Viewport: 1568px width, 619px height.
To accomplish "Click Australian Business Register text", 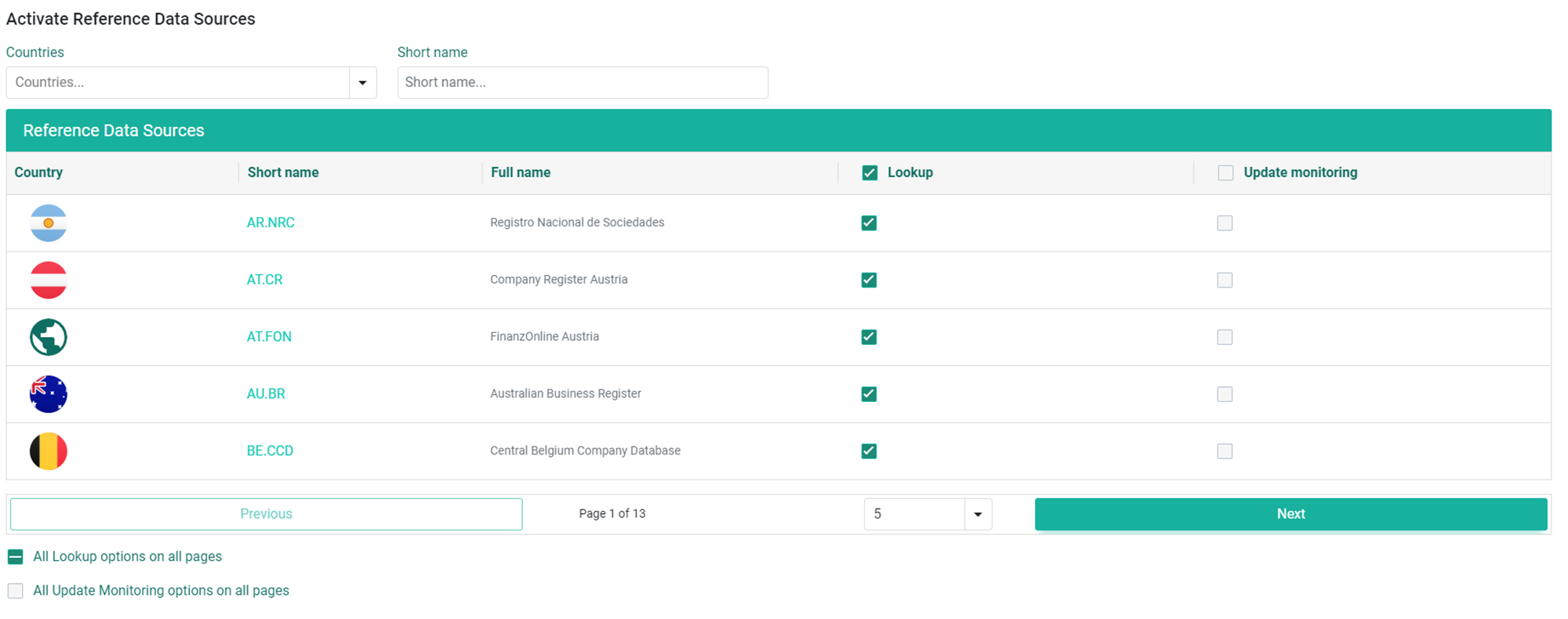I will click(x=566, y=394).
